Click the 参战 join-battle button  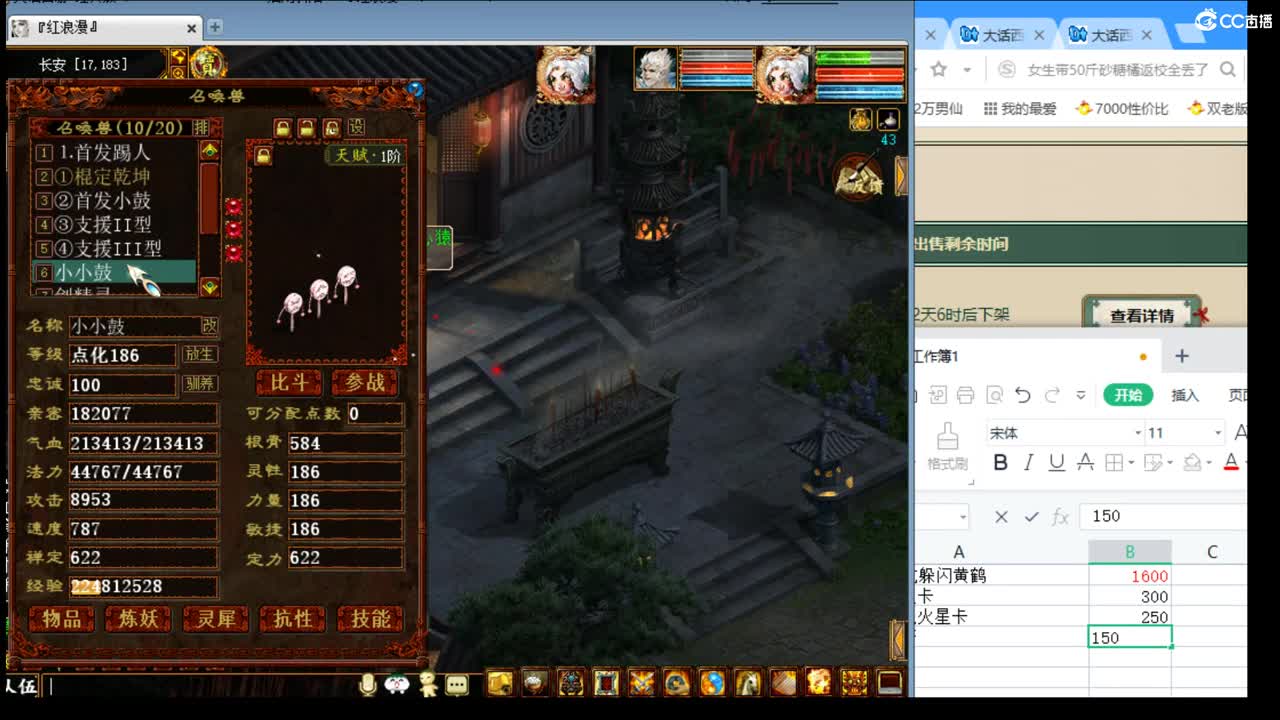365,382
